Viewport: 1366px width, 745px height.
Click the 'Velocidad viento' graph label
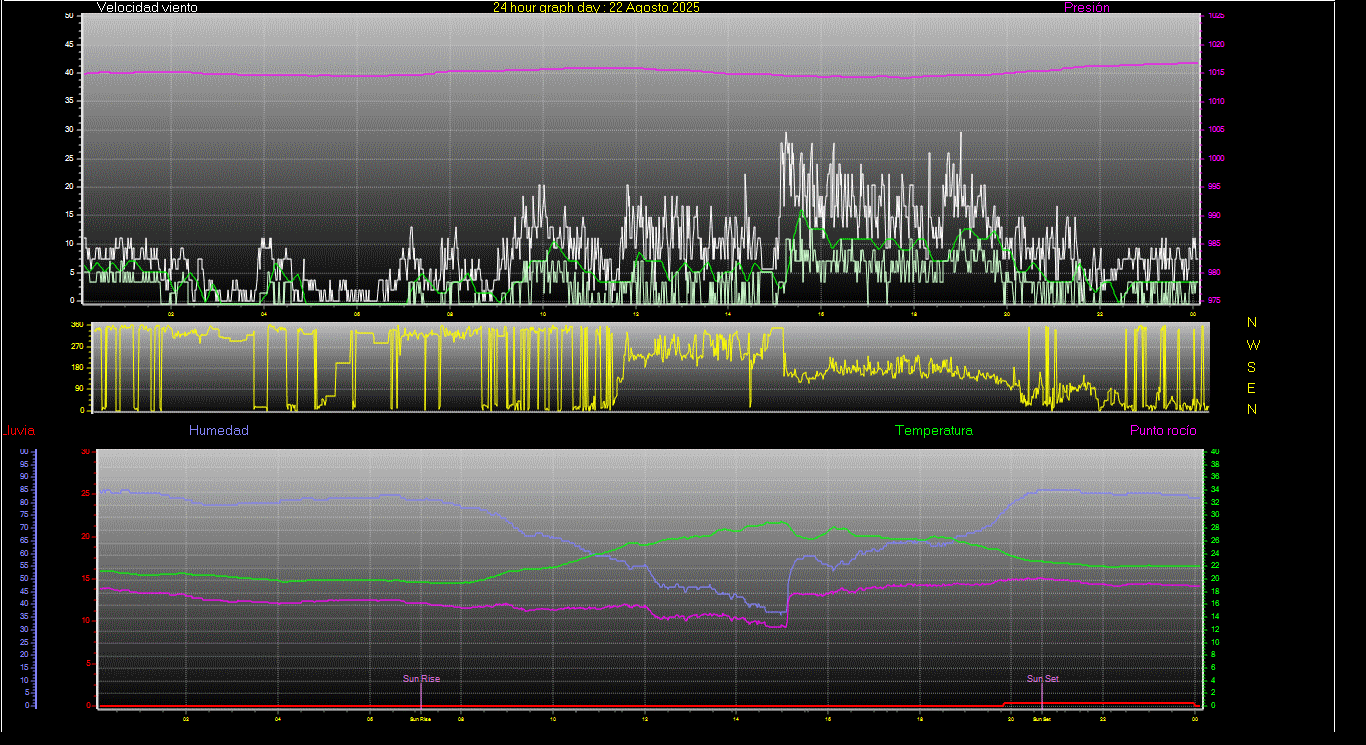click(147, 7)
